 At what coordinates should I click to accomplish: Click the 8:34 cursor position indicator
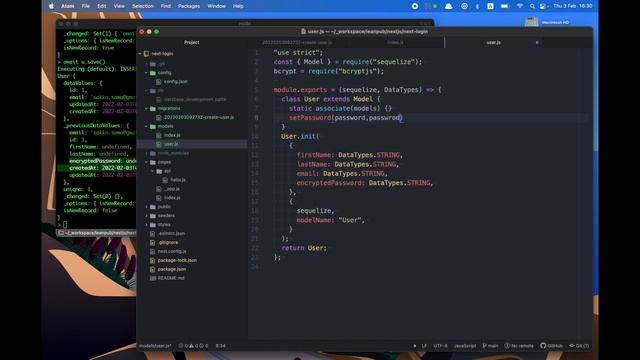coord(220,346)
